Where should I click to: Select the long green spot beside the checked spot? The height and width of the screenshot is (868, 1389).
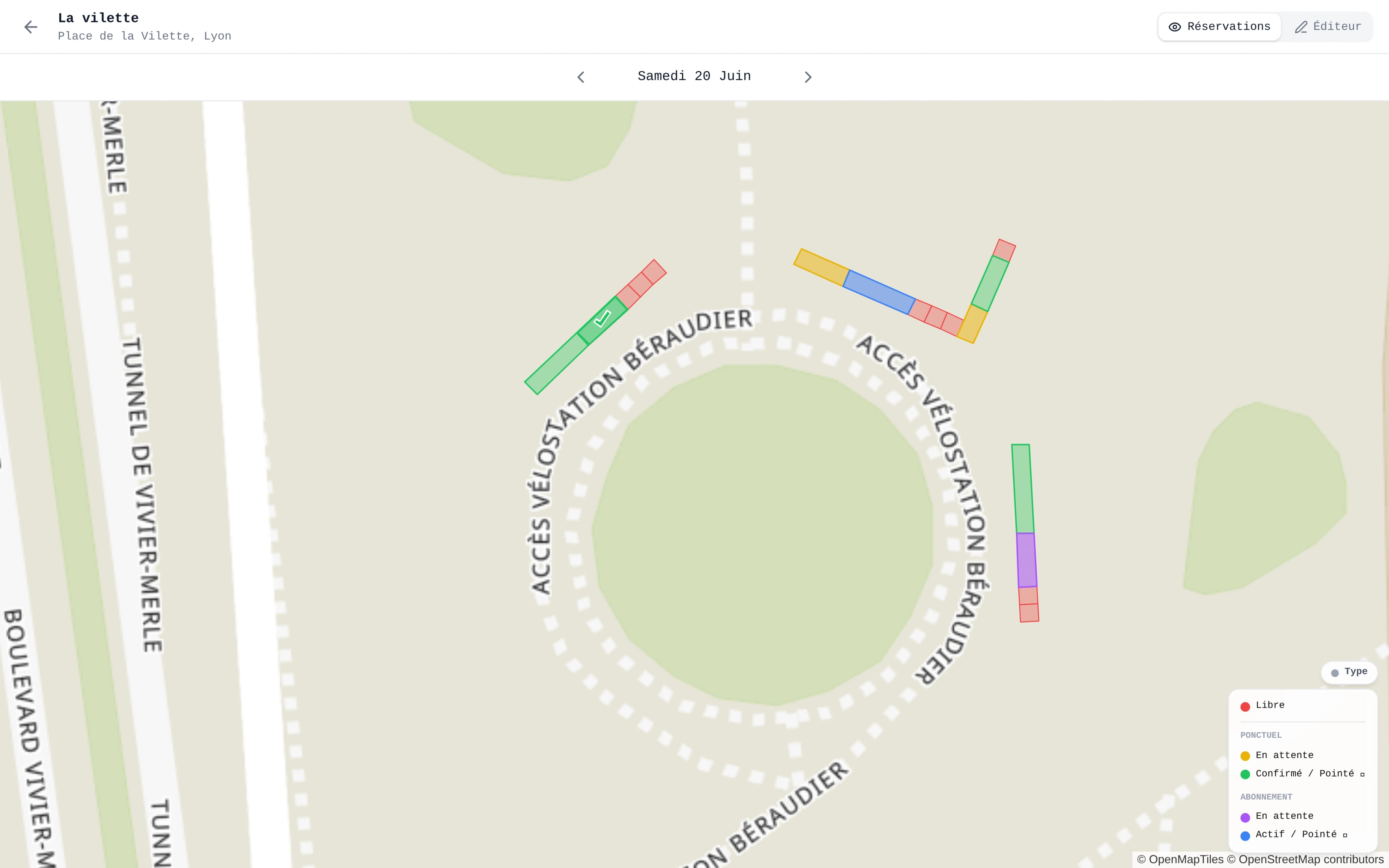click(557, 364)
